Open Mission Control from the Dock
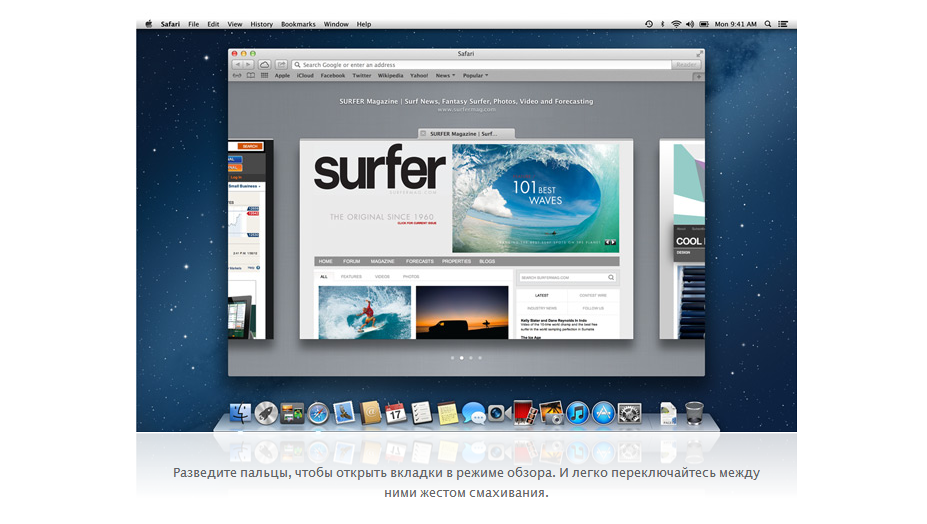Viewport: 927px width, 524px height. pyautogui.click(x=292, y=413)
